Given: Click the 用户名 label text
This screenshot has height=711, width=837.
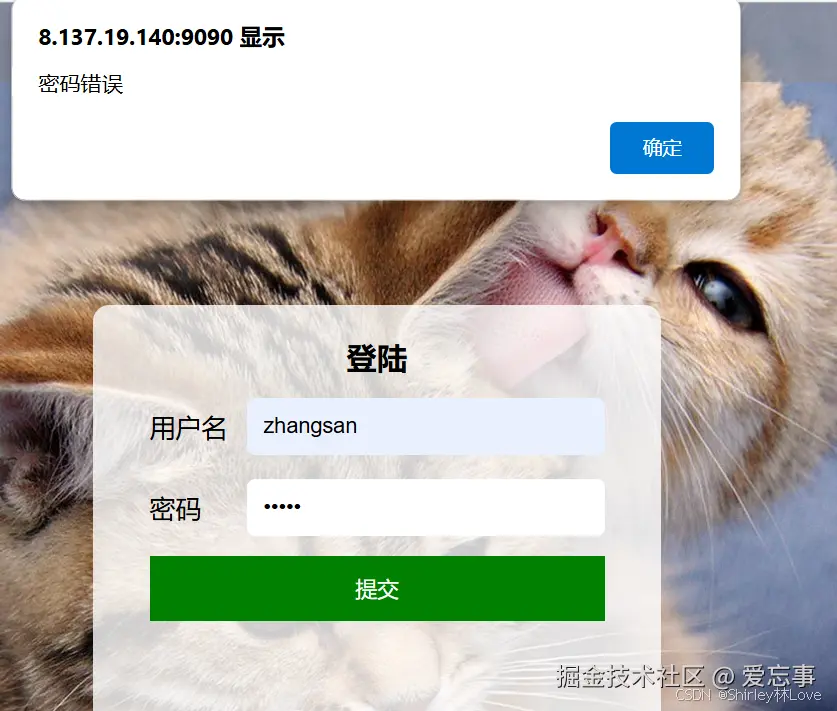Looking at the screenshot, I should (188, 428).
